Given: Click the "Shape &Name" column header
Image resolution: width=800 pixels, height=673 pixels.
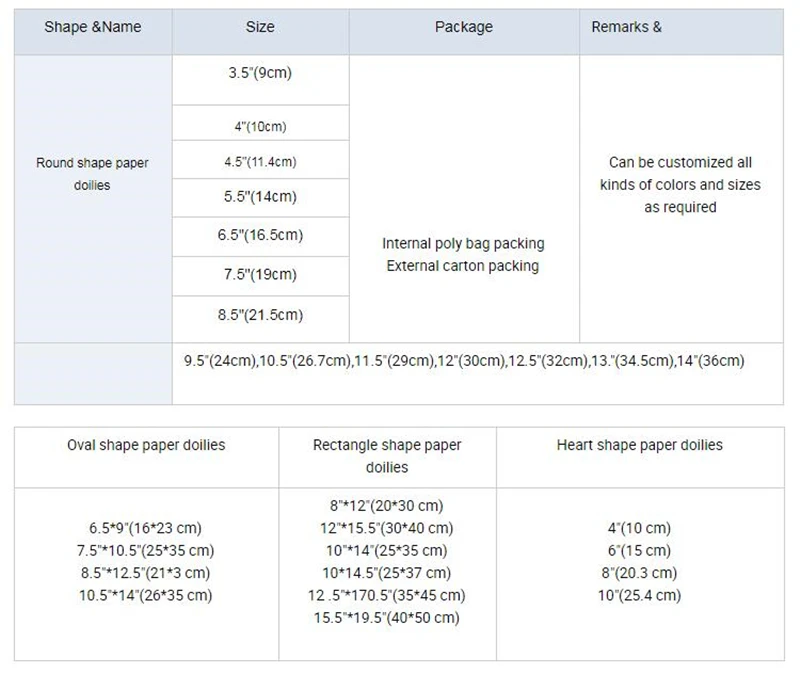Looking at the screenshot, I should (x=93, y=28).
